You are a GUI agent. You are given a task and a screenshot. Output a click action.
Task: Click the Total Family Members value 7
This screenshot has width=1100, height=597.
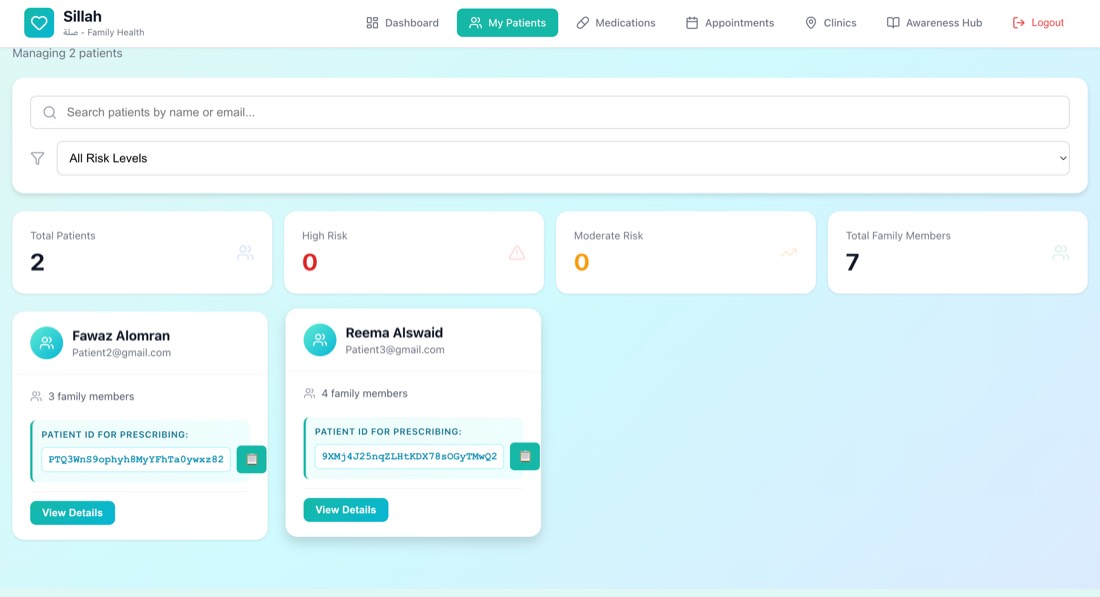852,262
